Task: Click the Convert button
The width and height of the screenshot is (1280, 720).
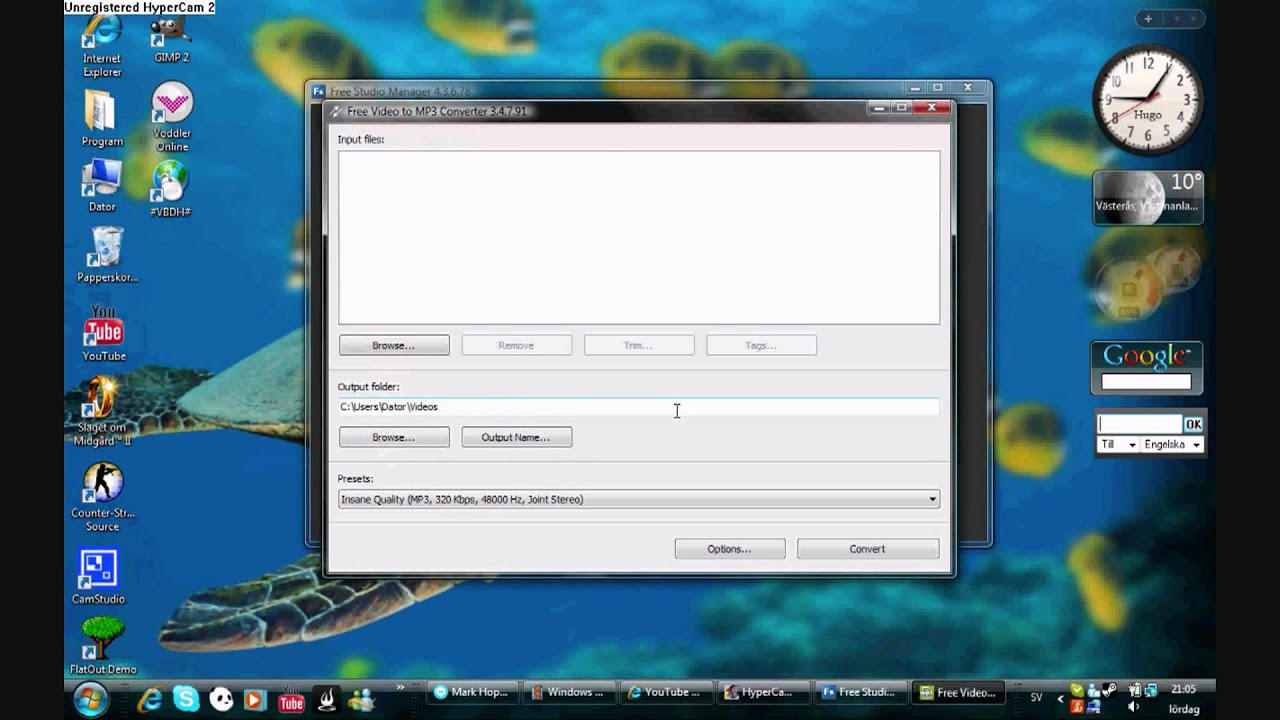Action: pyautogui.click(x=868, y=549)
